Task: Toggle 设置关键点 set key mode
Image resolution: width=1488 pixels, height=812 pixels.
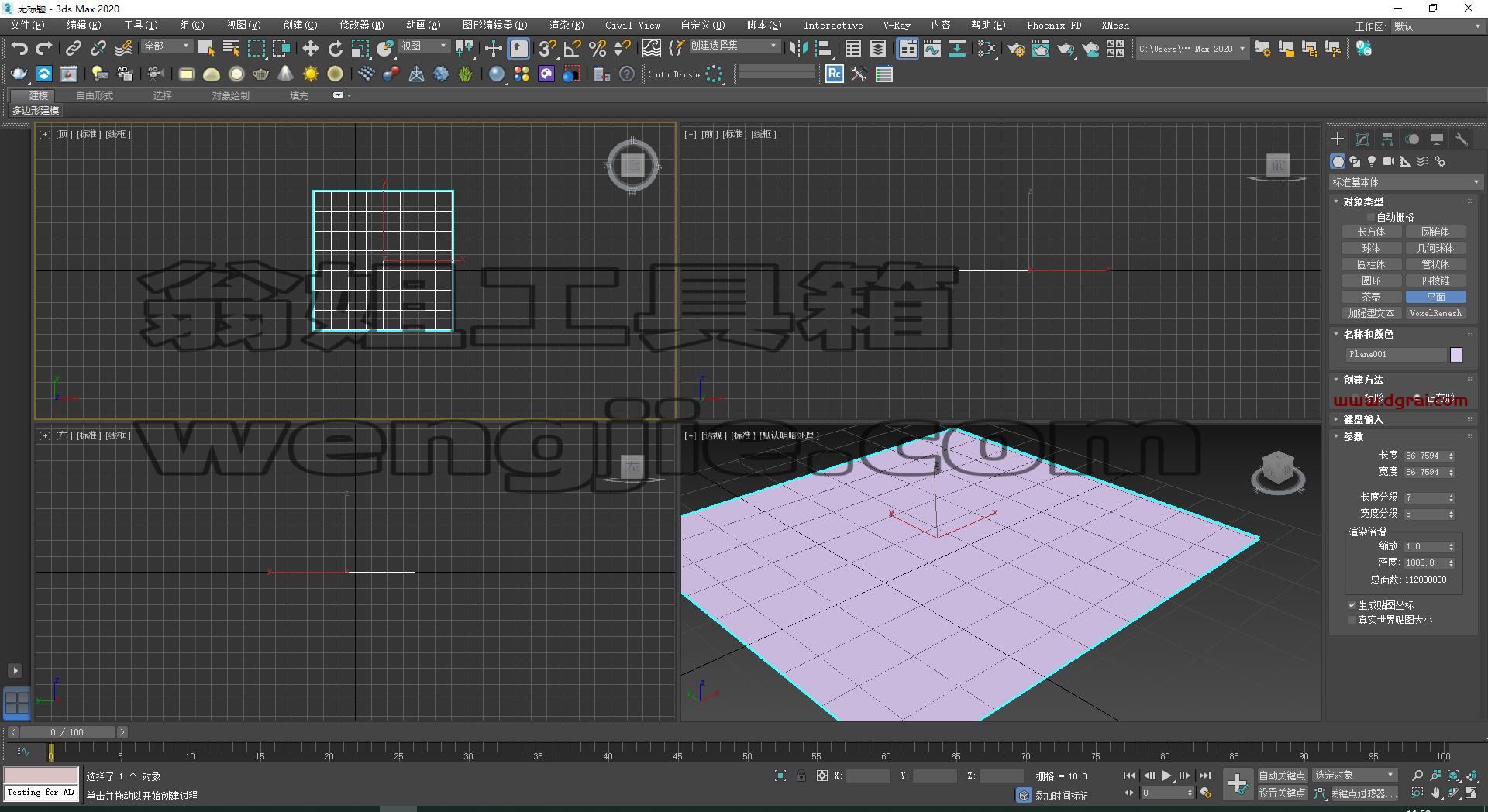Action: (x=1282, y=793)
